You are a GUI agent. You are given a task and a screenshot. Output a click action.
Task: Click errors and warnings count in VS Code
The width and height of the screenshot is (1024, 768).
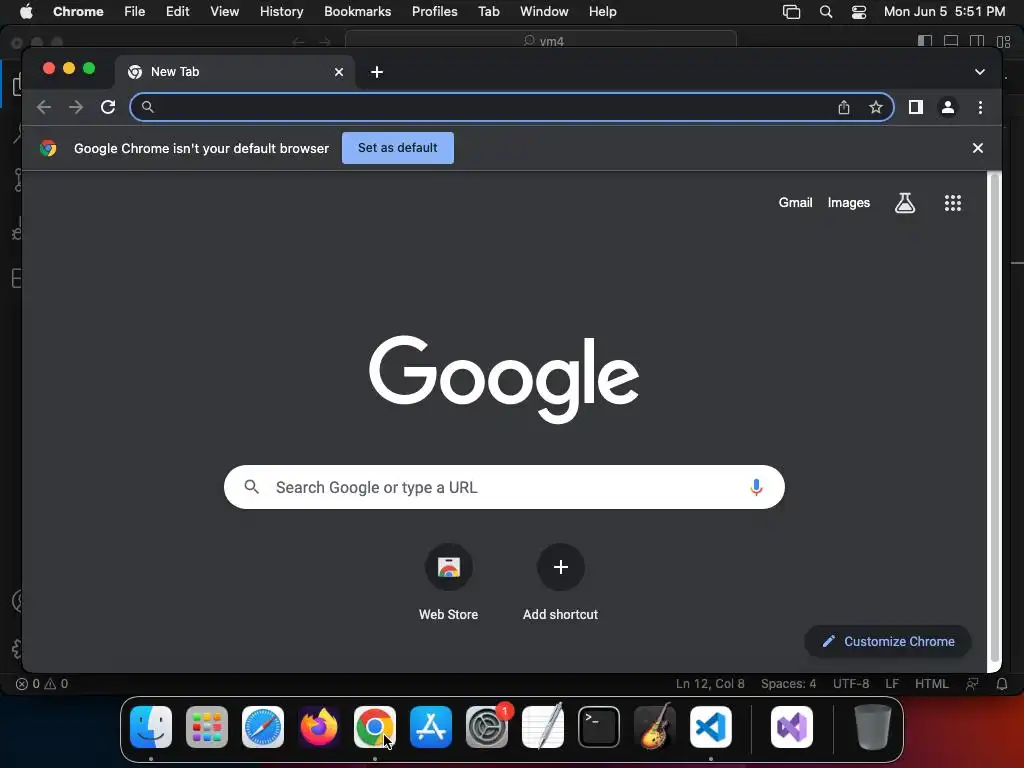coord(42,684)
